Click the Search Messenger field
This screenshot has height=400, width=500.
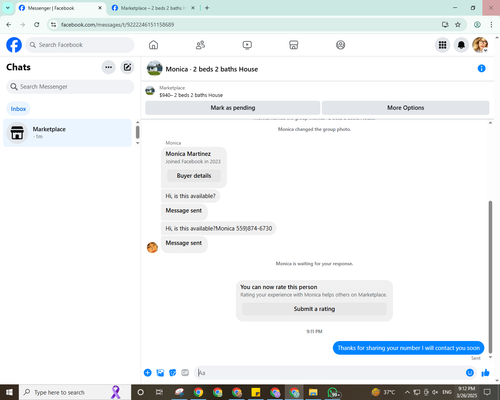[x=70, y=87]
